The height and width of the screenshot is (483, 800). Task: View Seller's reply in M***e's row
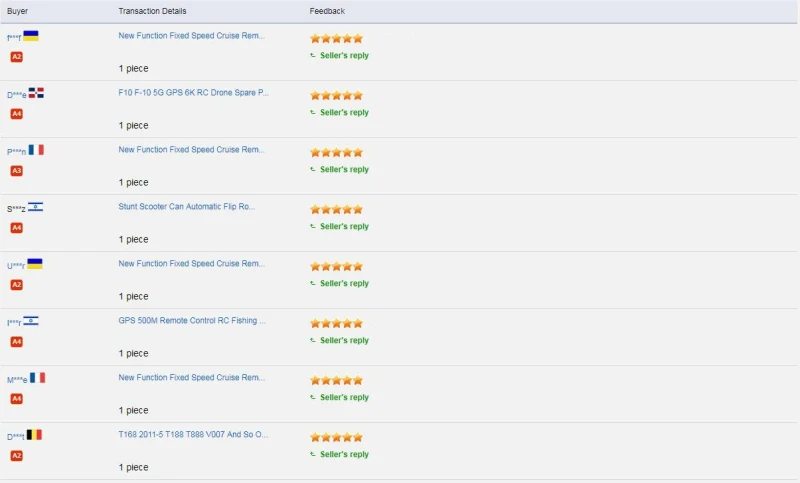[x=344, y=397]
